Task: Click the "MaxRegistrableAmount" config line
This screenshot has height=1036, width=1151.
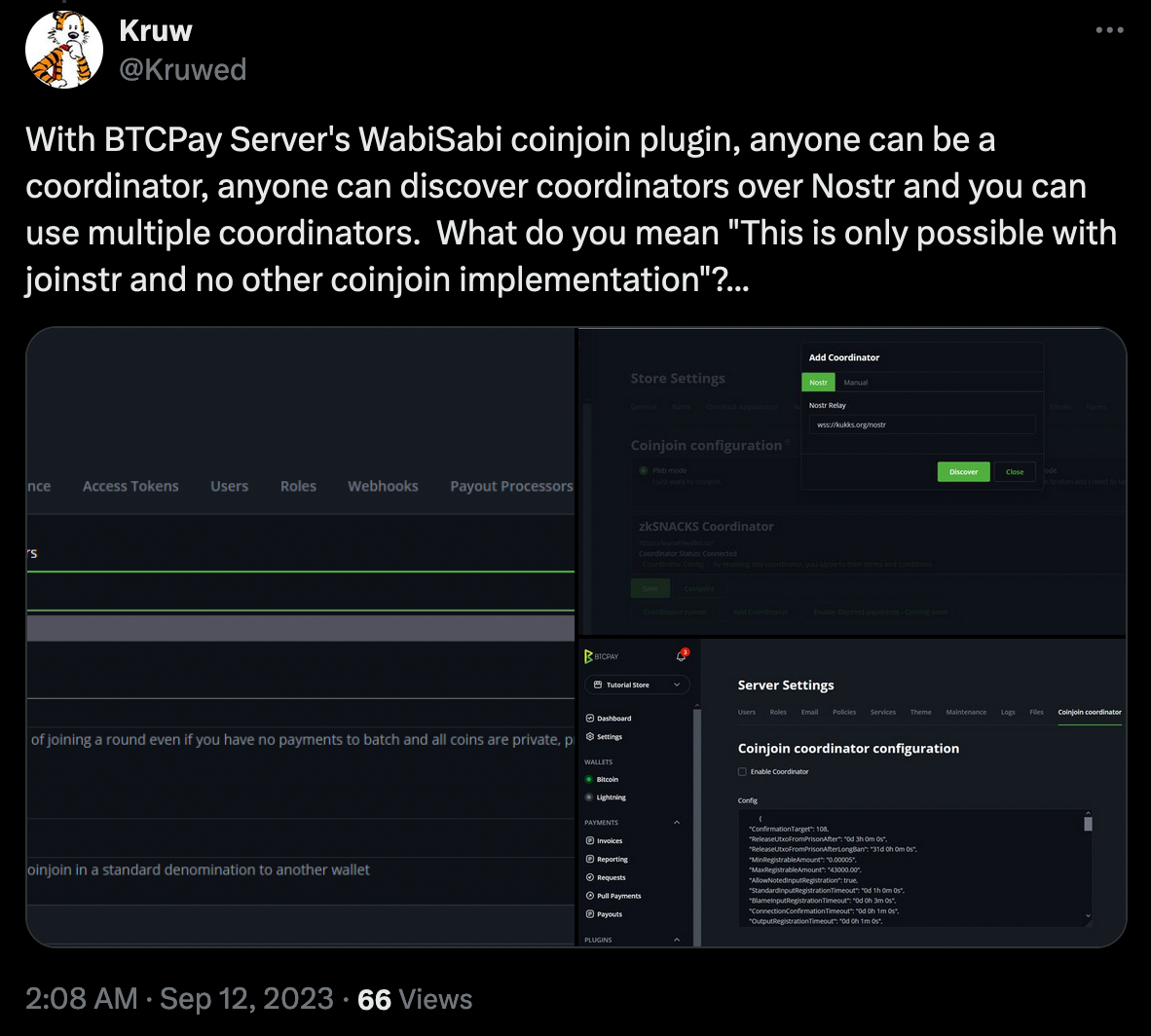Action: (x=804, y=870)
